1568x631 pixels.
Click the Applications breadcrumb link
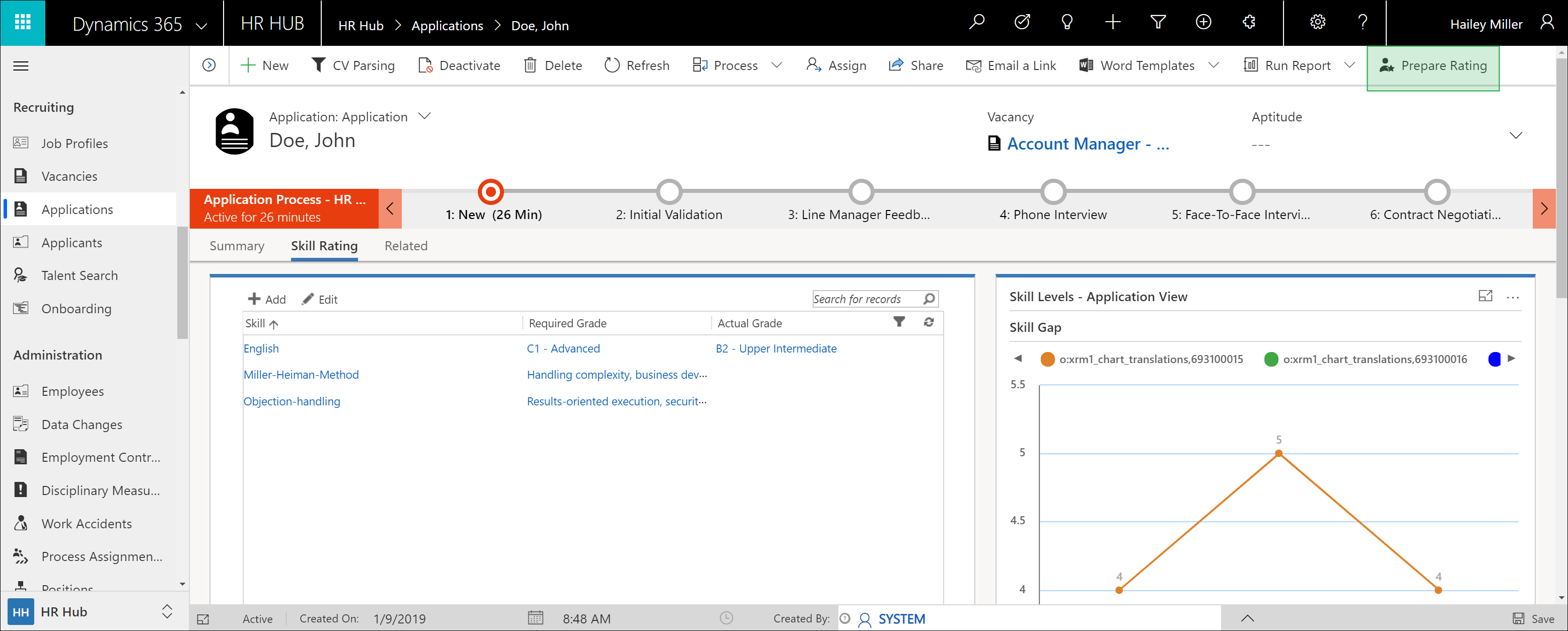(x=448, y=26)
